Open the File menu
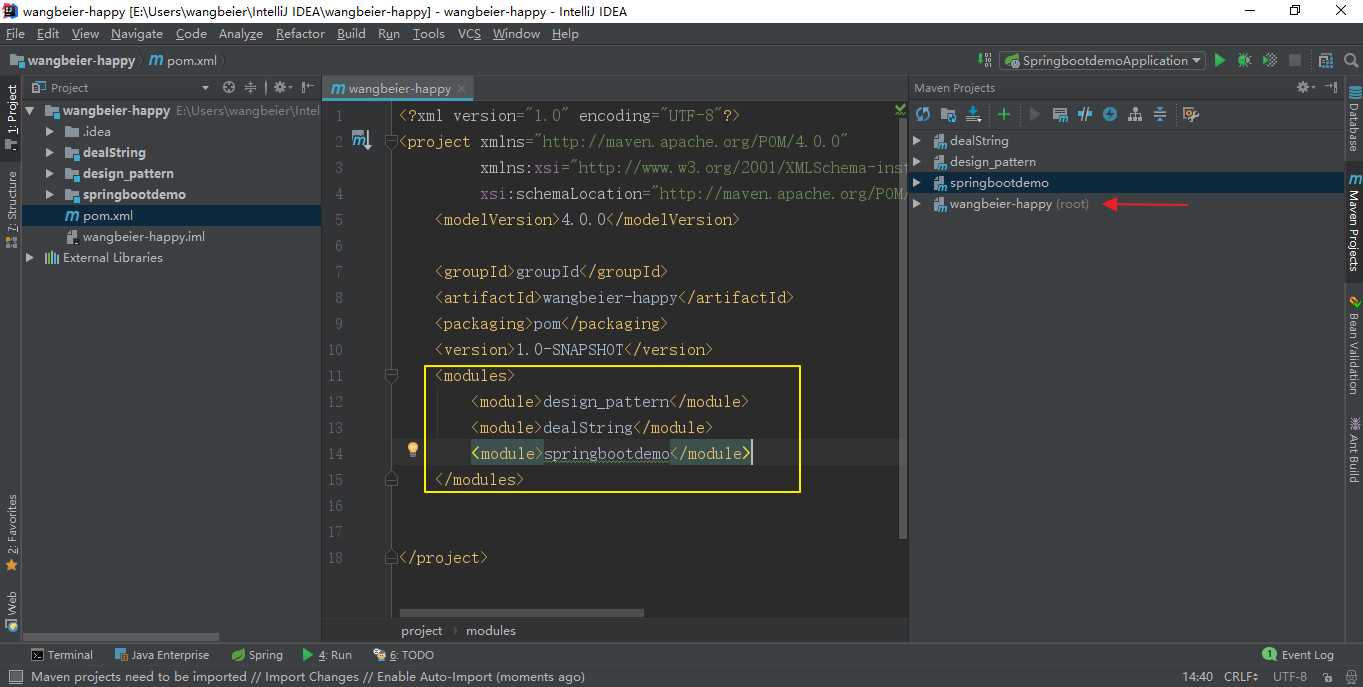This screenshot has height=687, width=1363. [x=15, y=33]
